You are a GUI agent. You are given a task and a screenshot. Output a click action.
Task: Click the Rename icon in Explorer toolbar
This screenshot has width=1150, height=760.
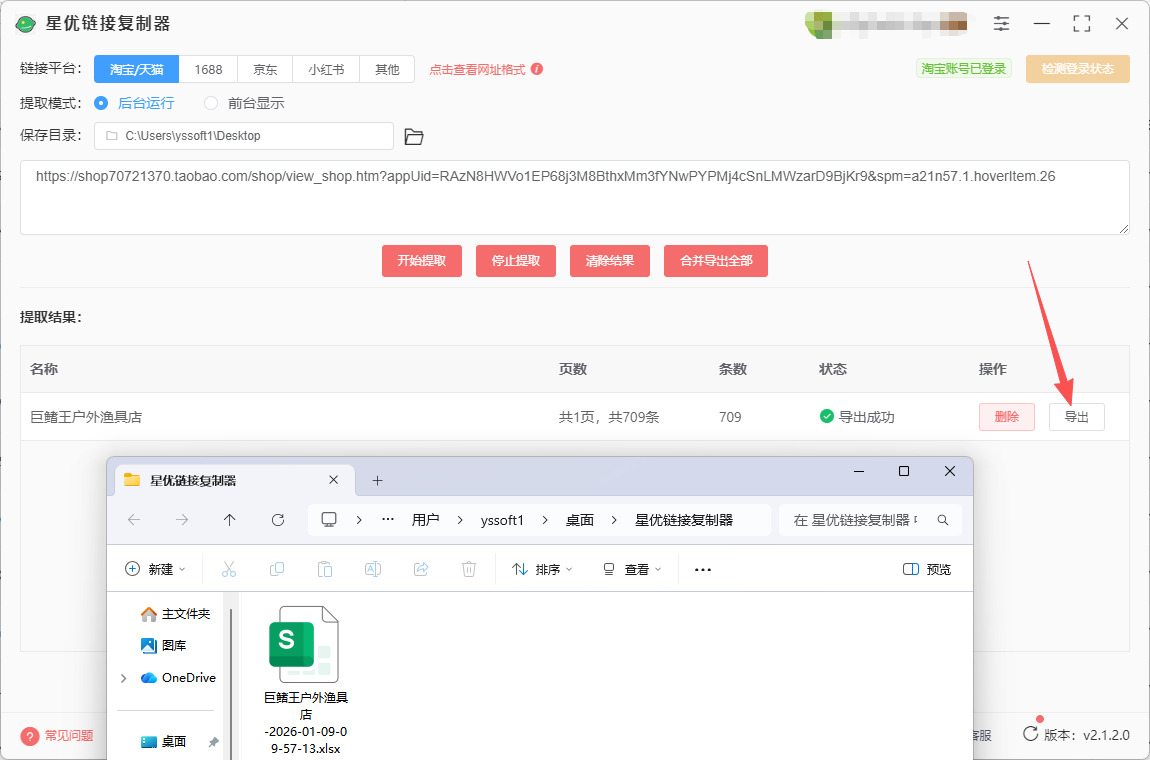[373, 569]
